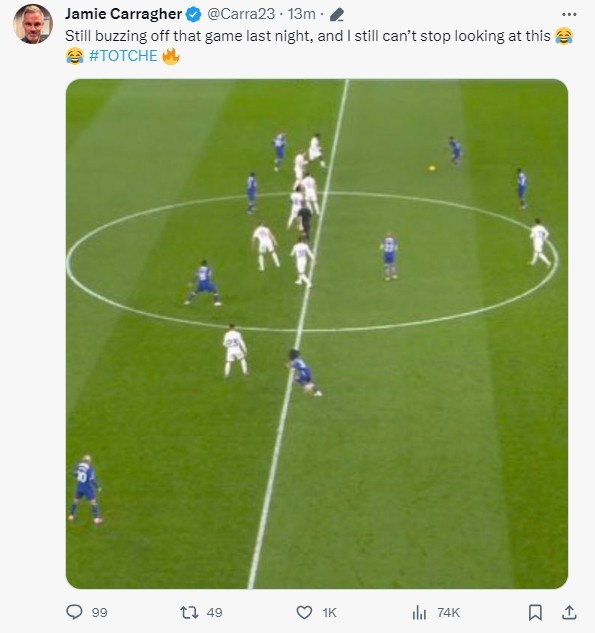Click the edited pencil icon
595x633 pixels.
337,15
